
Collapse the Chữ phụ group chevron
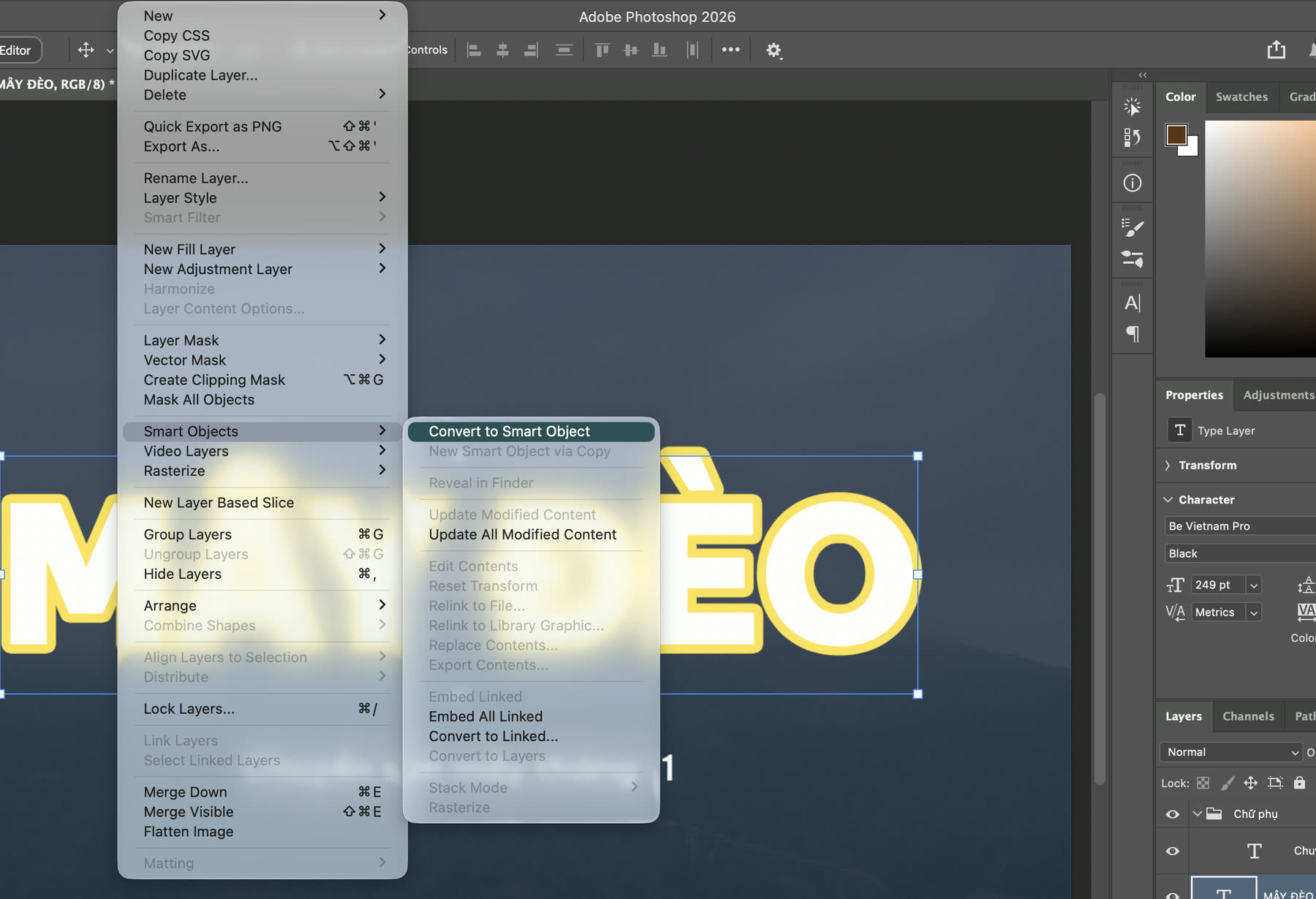[x=1197, y=814]
